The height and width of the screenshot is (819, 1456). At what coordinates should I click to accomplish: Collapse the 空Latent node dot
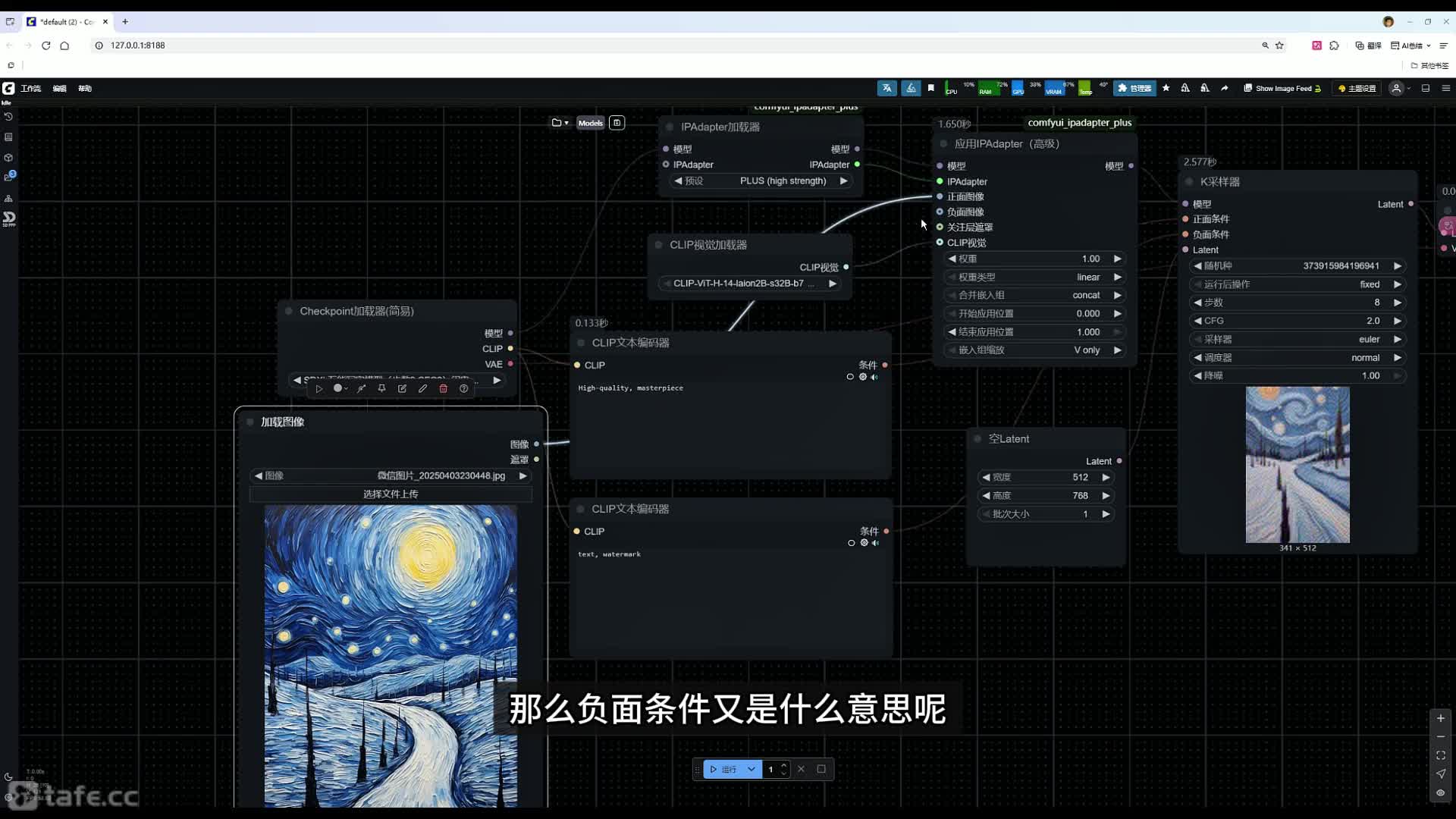pos(977,439)
